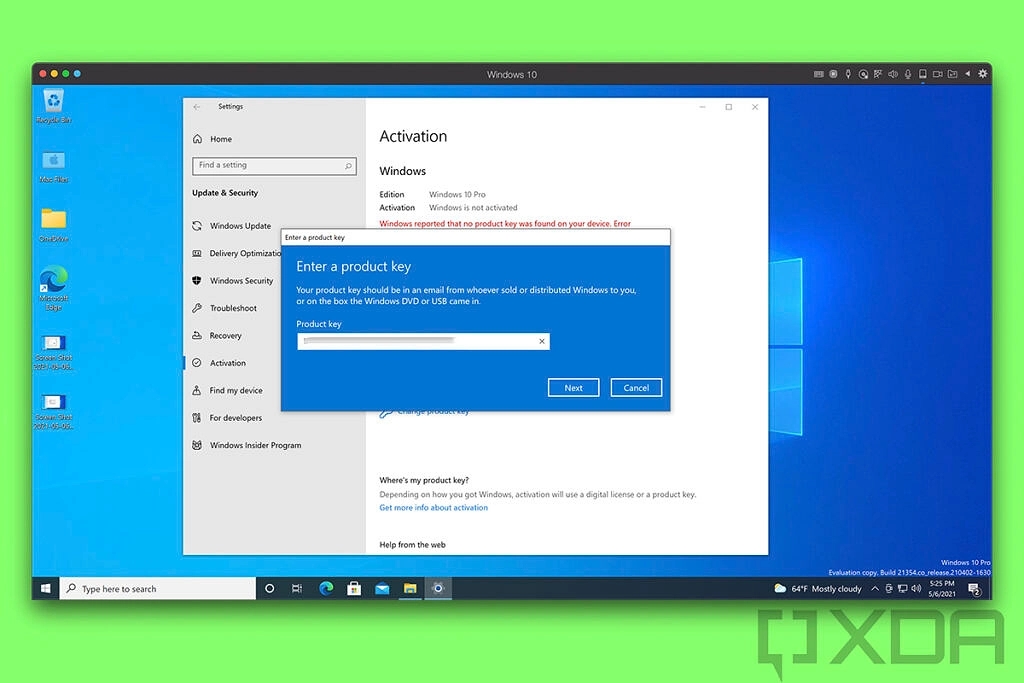Clear the product key field with X
This screenshot has width=1024, height=683.
(542, 342)
